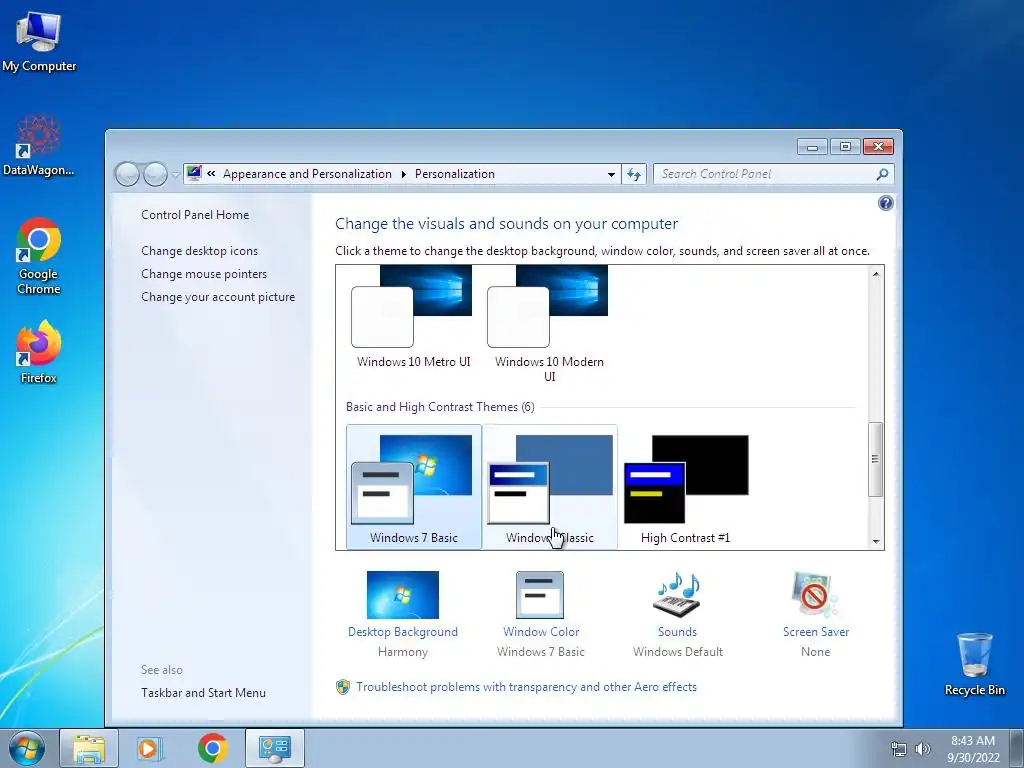Open Desktop Background settings icon

pos(403,595)
